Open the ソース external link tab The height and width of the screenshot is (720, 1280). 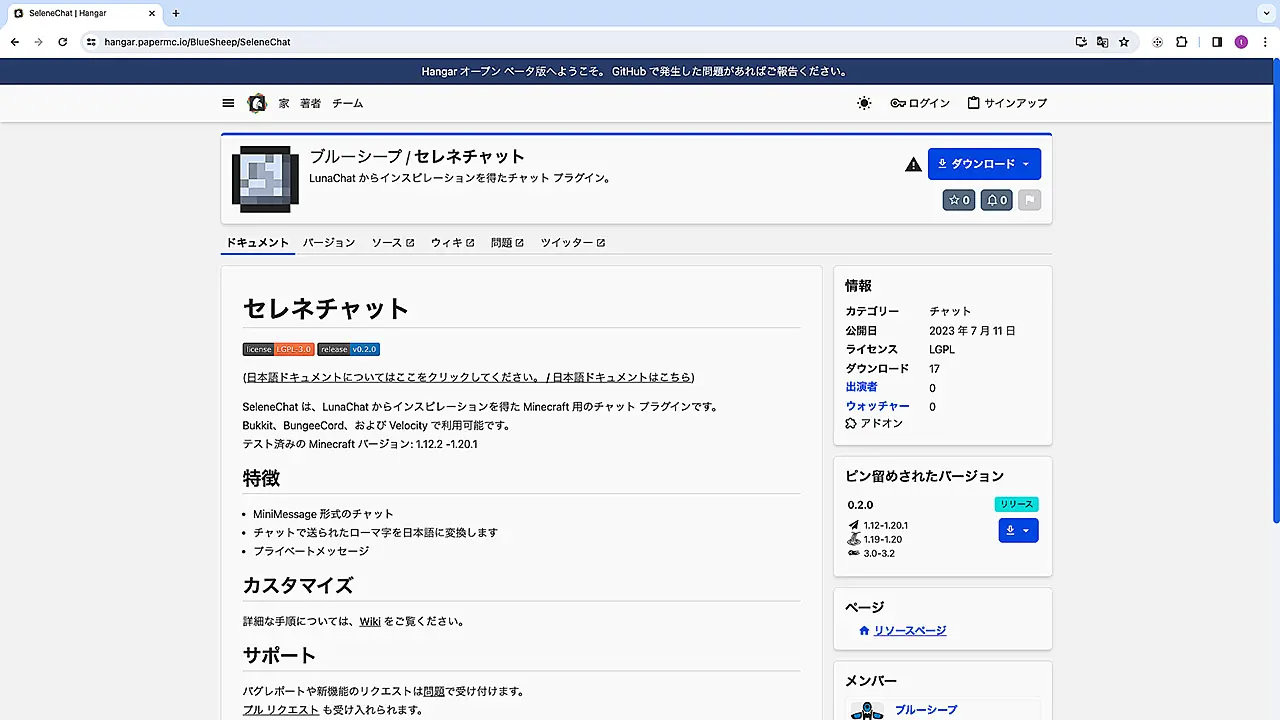coord(392,243)
